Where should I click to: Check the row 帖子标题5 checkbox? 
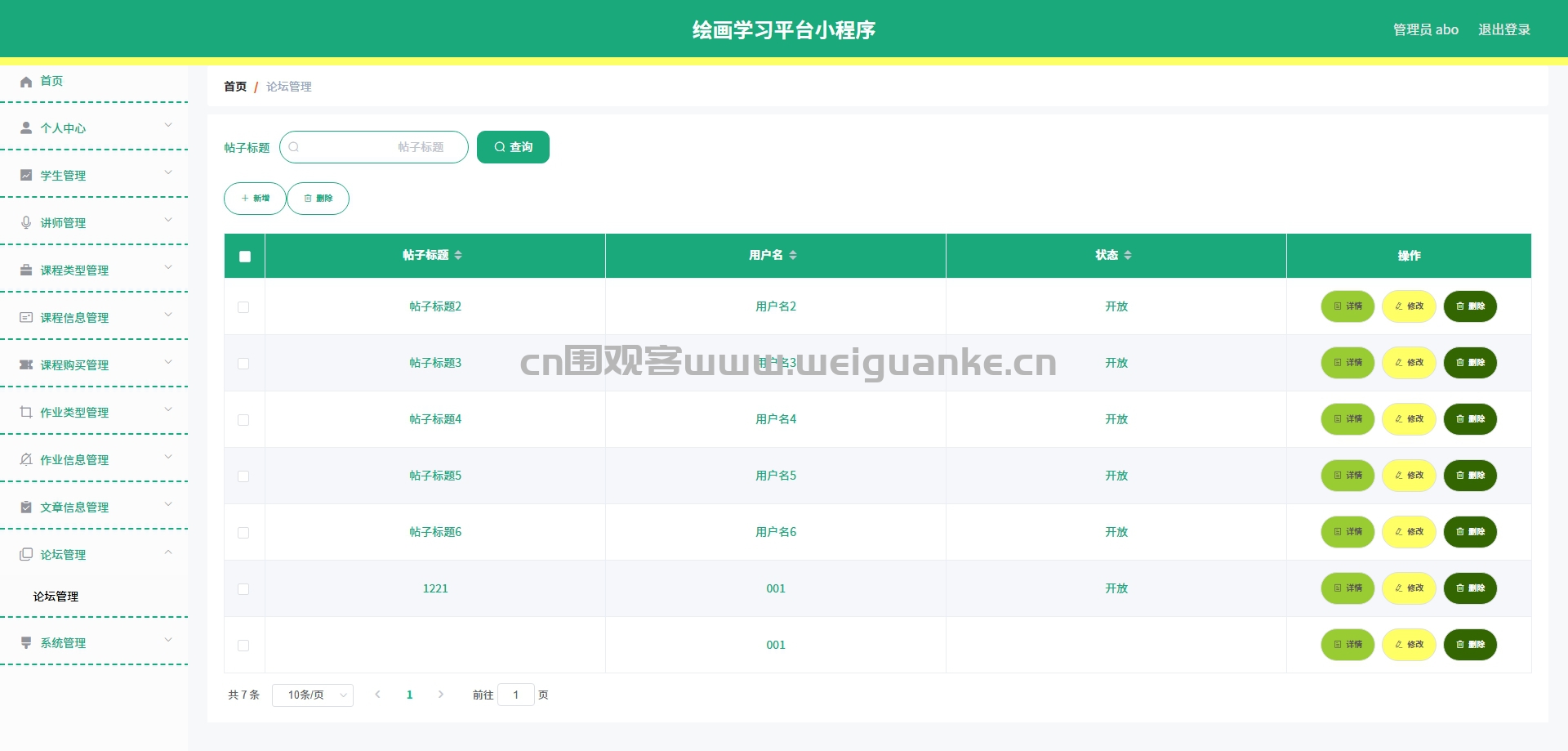(243, 476)
